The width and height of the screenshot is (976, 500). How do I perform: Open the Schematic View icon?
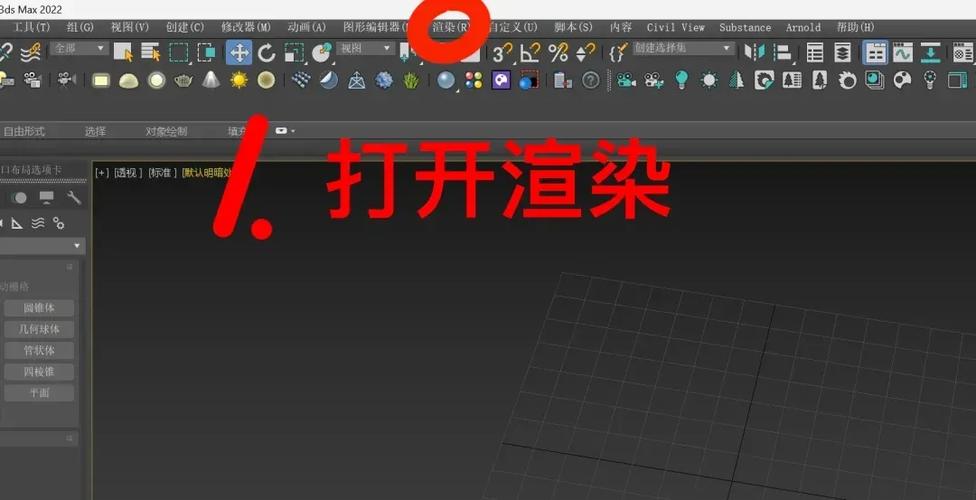tap(930, 53)
